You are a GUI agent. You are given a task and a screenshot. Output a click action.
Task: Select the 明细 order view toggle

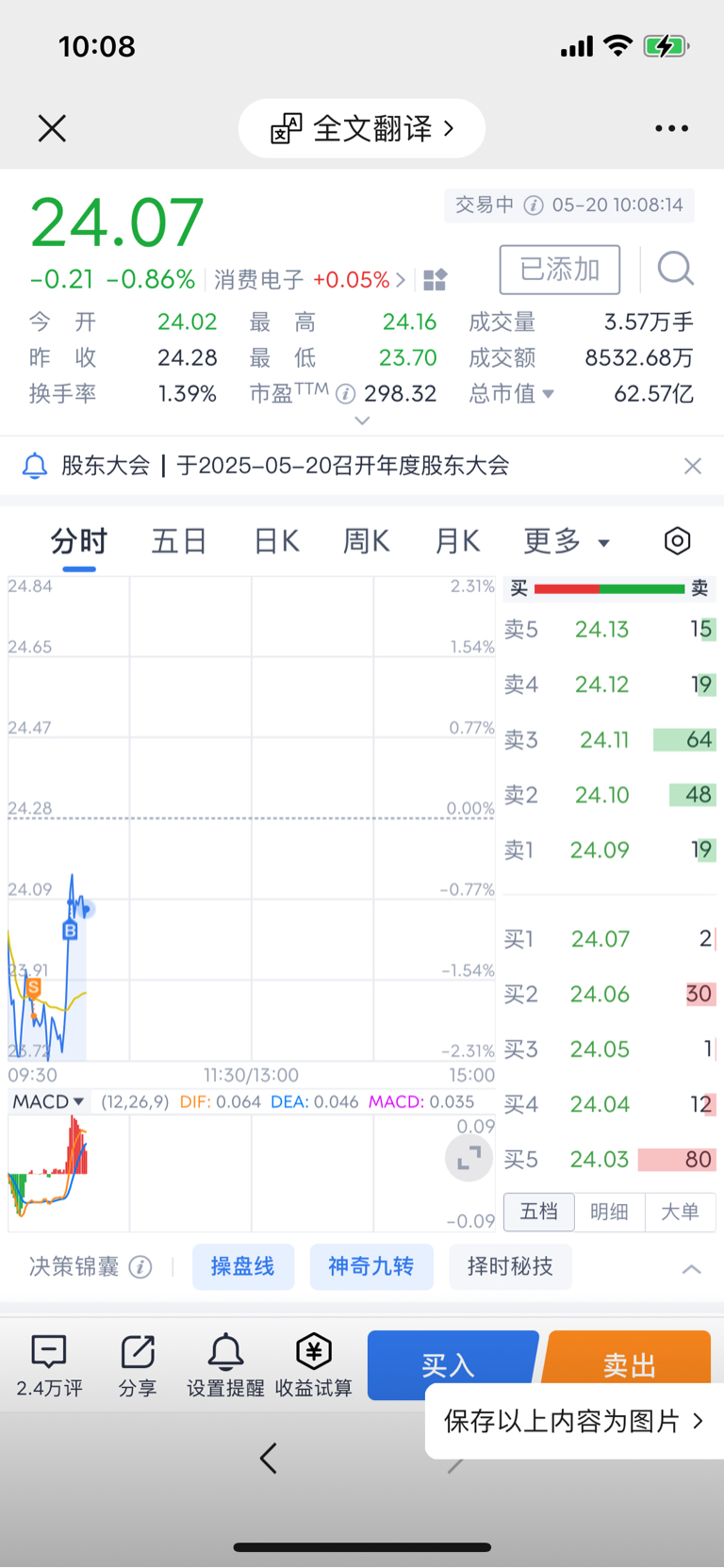point(609,1212)
